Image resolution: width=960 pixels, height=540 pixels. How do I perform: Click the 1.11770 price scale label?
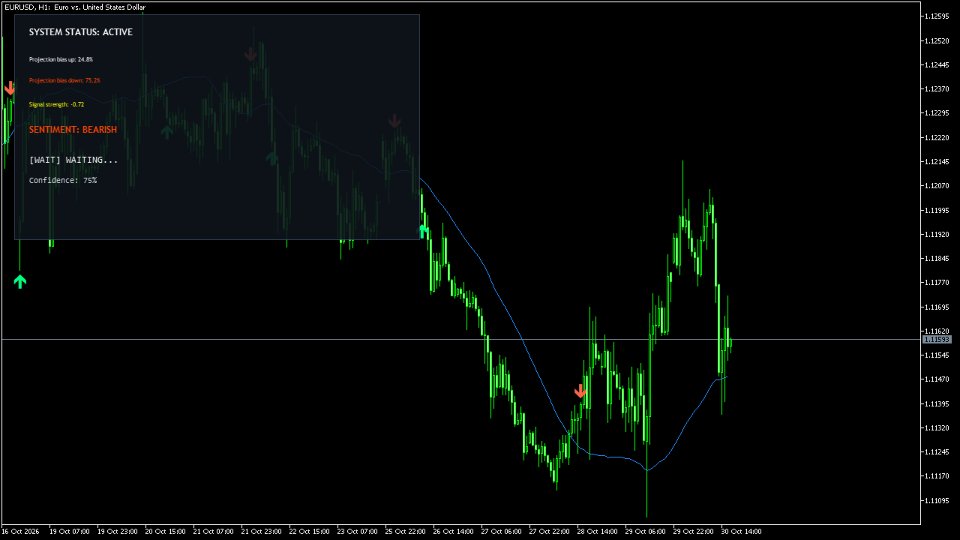pos(936,283)
